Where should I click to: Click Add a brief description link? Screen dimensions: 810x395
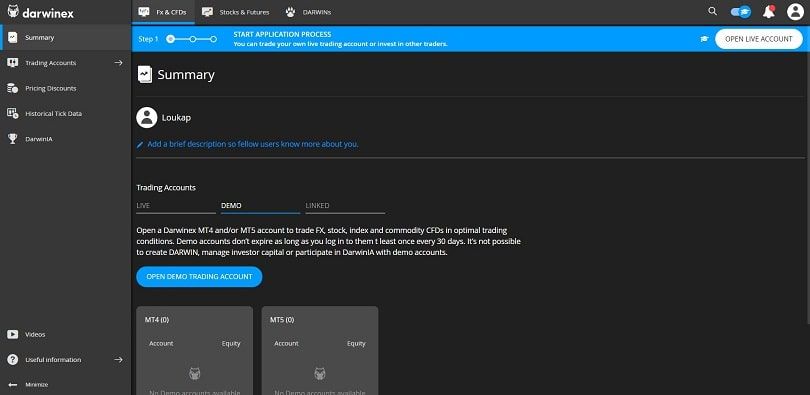[253, 144]
